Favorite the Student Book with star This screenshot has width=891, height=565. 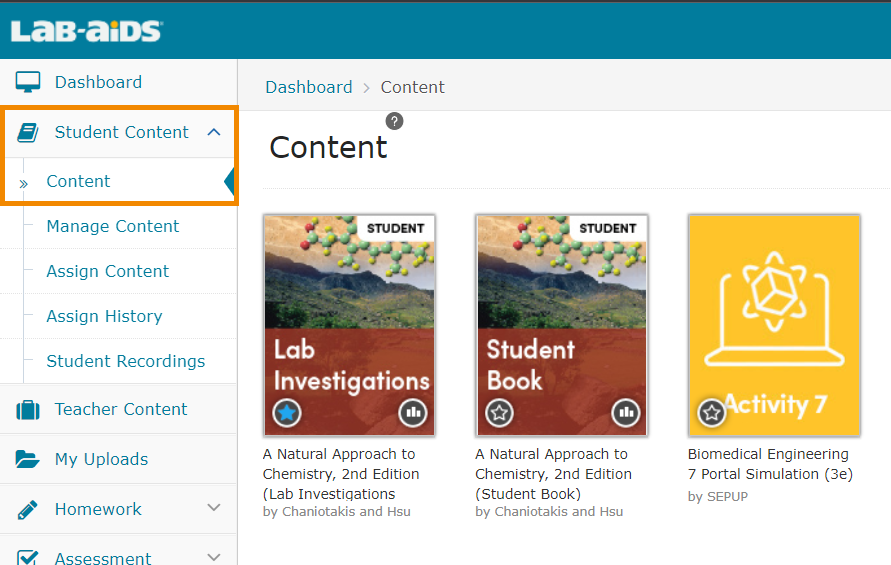[x=500, y=411]
